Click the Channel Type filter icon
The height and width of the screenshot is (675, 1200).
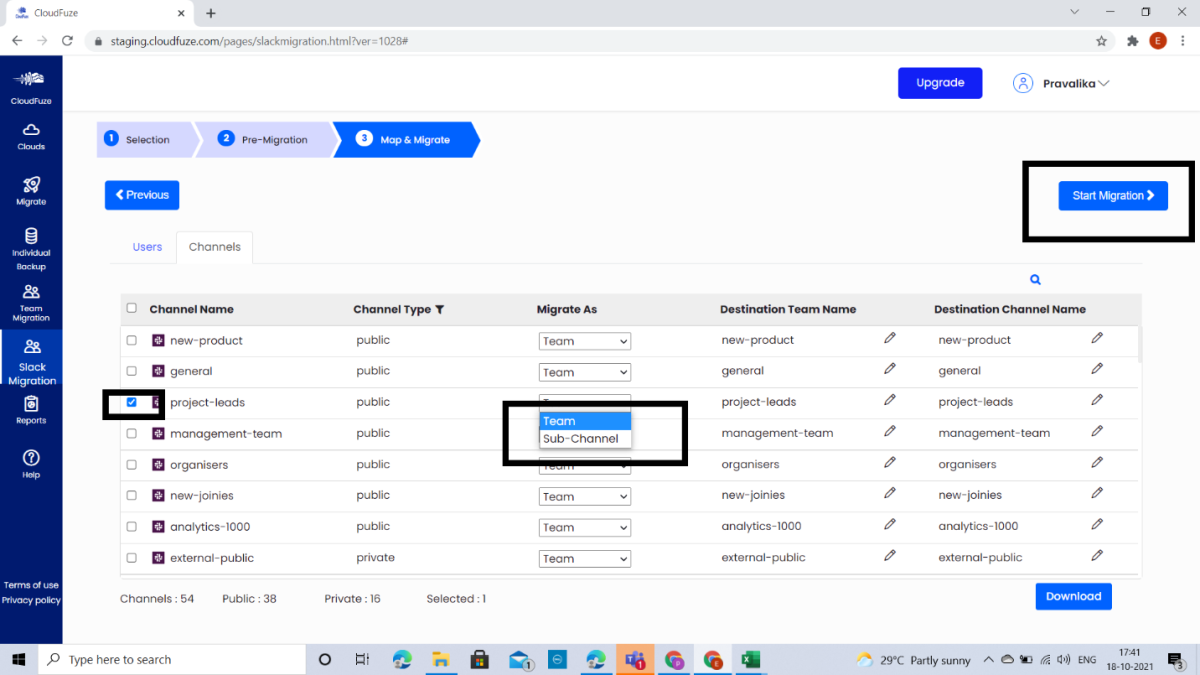[439, 309]
